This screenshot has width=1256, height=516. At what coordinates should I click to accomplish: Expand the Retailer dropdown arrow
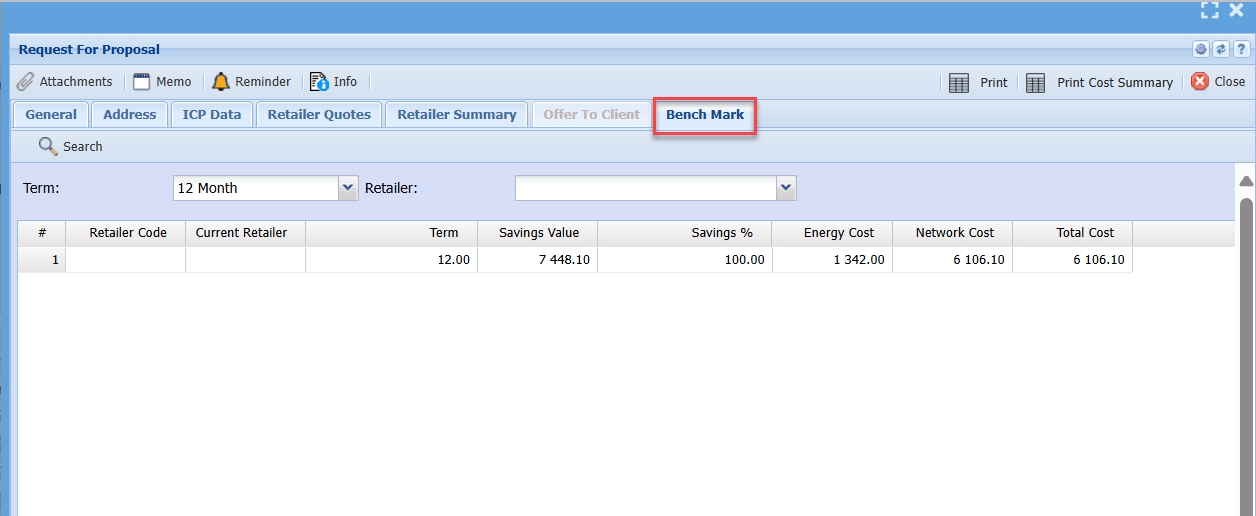tap(786, 187)
